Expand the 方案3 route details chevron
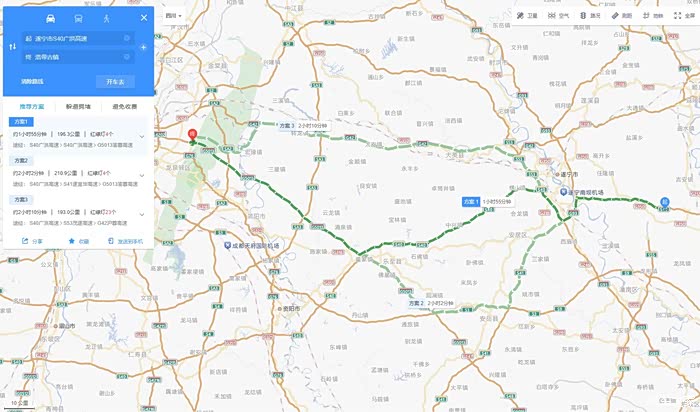Image resolution: width=700 pixels, height=412 pixels. pyautogui.click(x=142, y=214)
